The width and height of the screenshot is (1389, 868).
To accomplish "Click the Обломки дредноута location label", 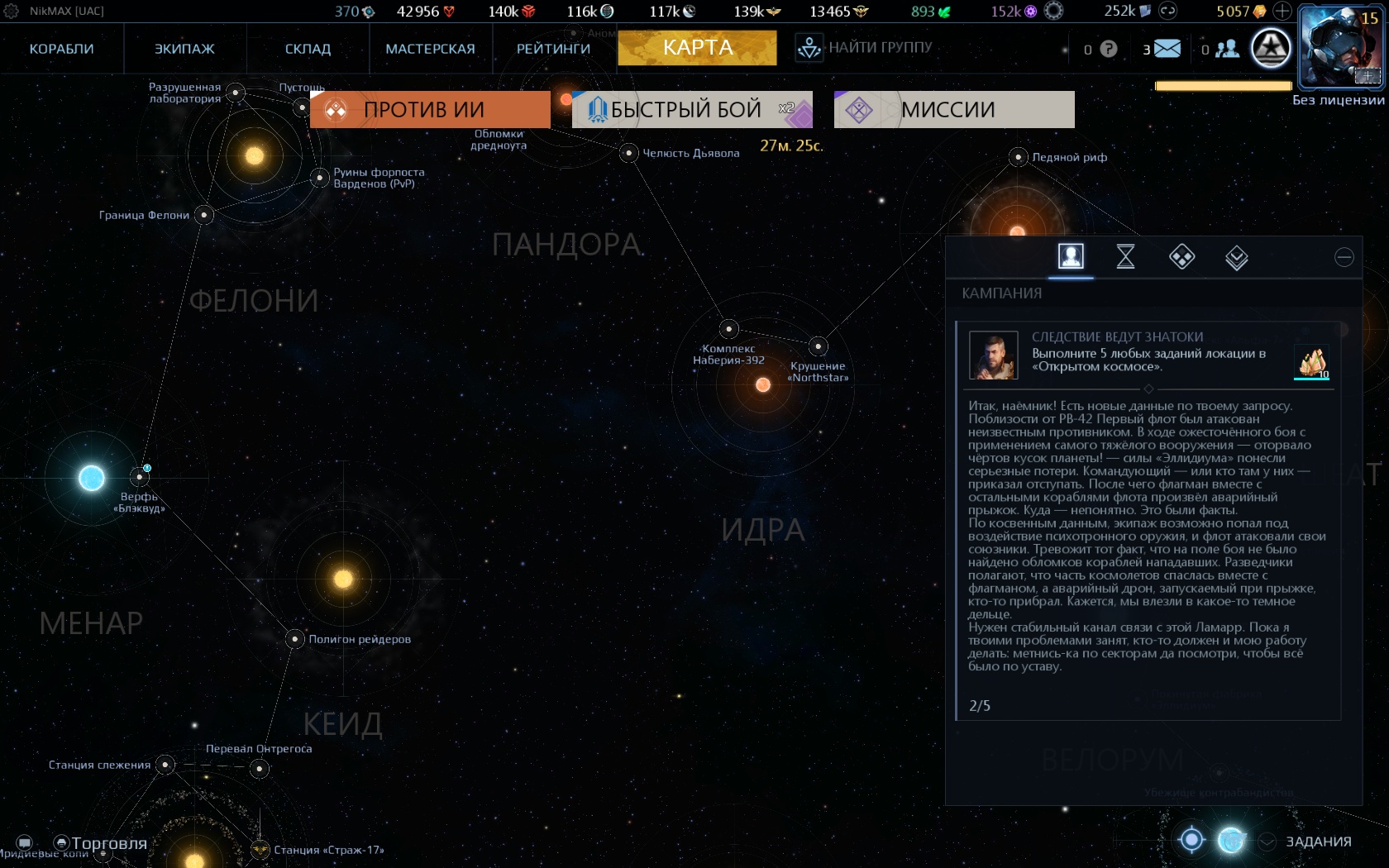I will (499, 140).
